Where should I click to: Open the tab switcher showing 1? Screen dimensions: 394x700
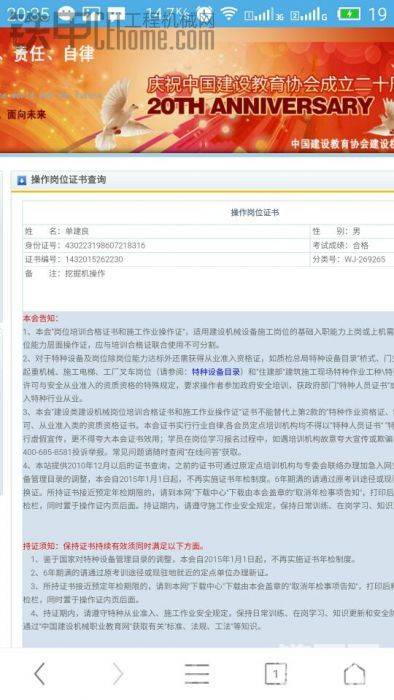click(x=275, y=674)
